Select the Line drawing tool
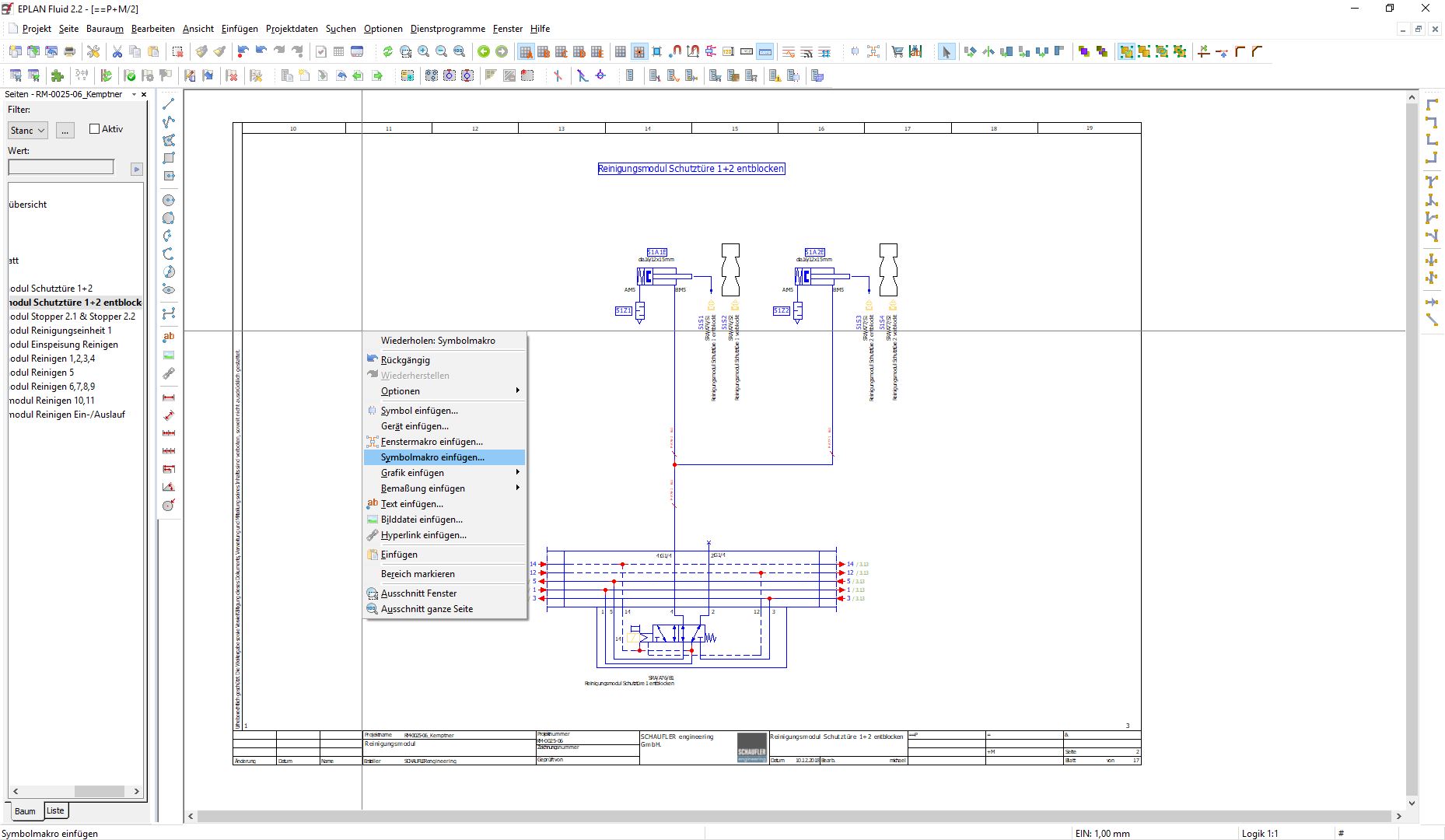The image size is (1445, 840). (168, 104)
